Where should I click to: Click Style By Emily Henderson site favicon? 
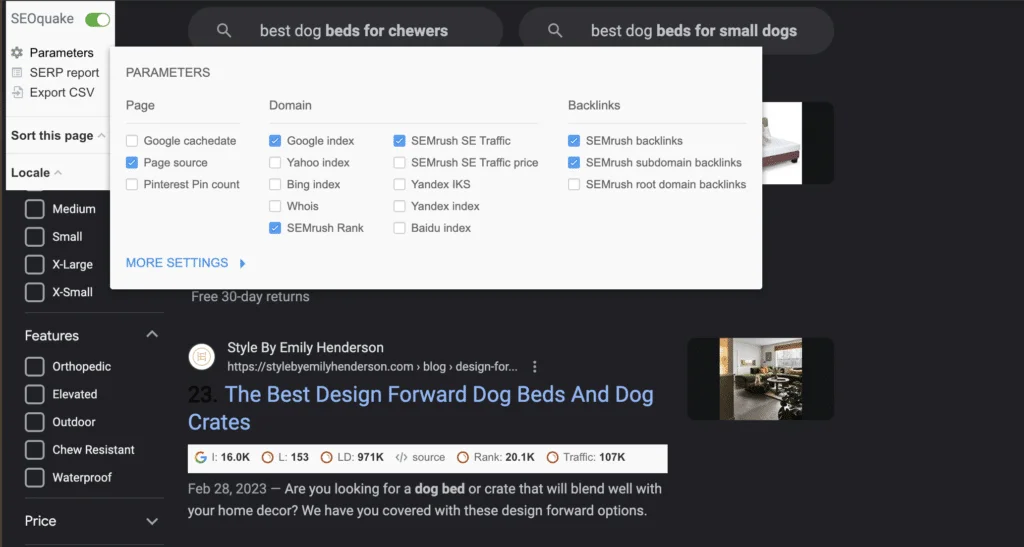pyautogui.click(x=202, y=357)
